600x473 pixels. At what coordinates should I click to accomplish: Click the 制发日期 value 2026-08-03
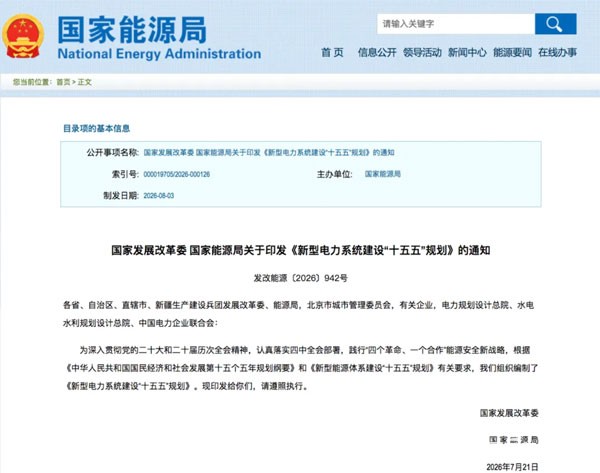159,196
